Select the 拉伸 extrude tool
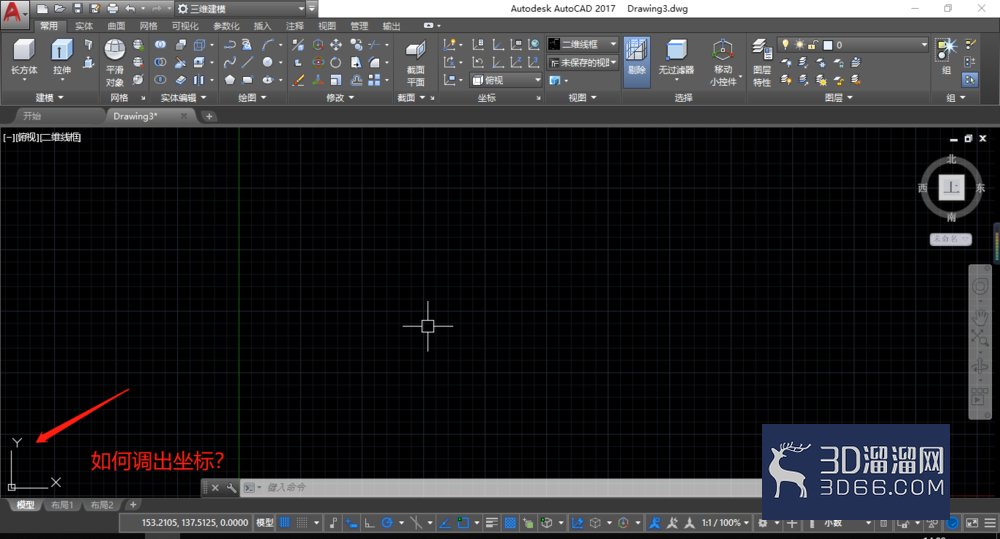Viewport: 1000px width, 539px height. tap(62, 57)
